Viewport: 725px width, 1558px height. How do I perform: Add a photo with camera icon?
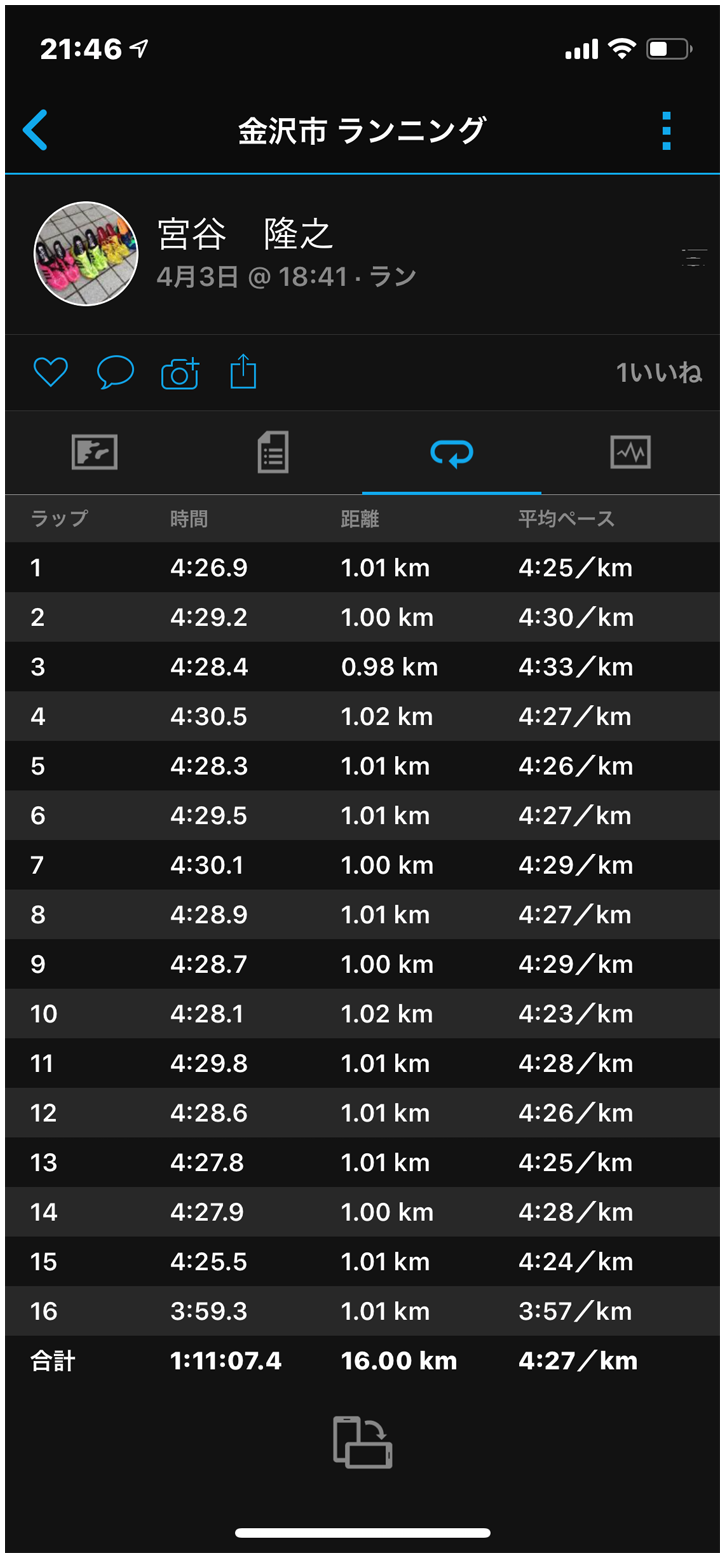pyautogui.click(x=180, y=373)
